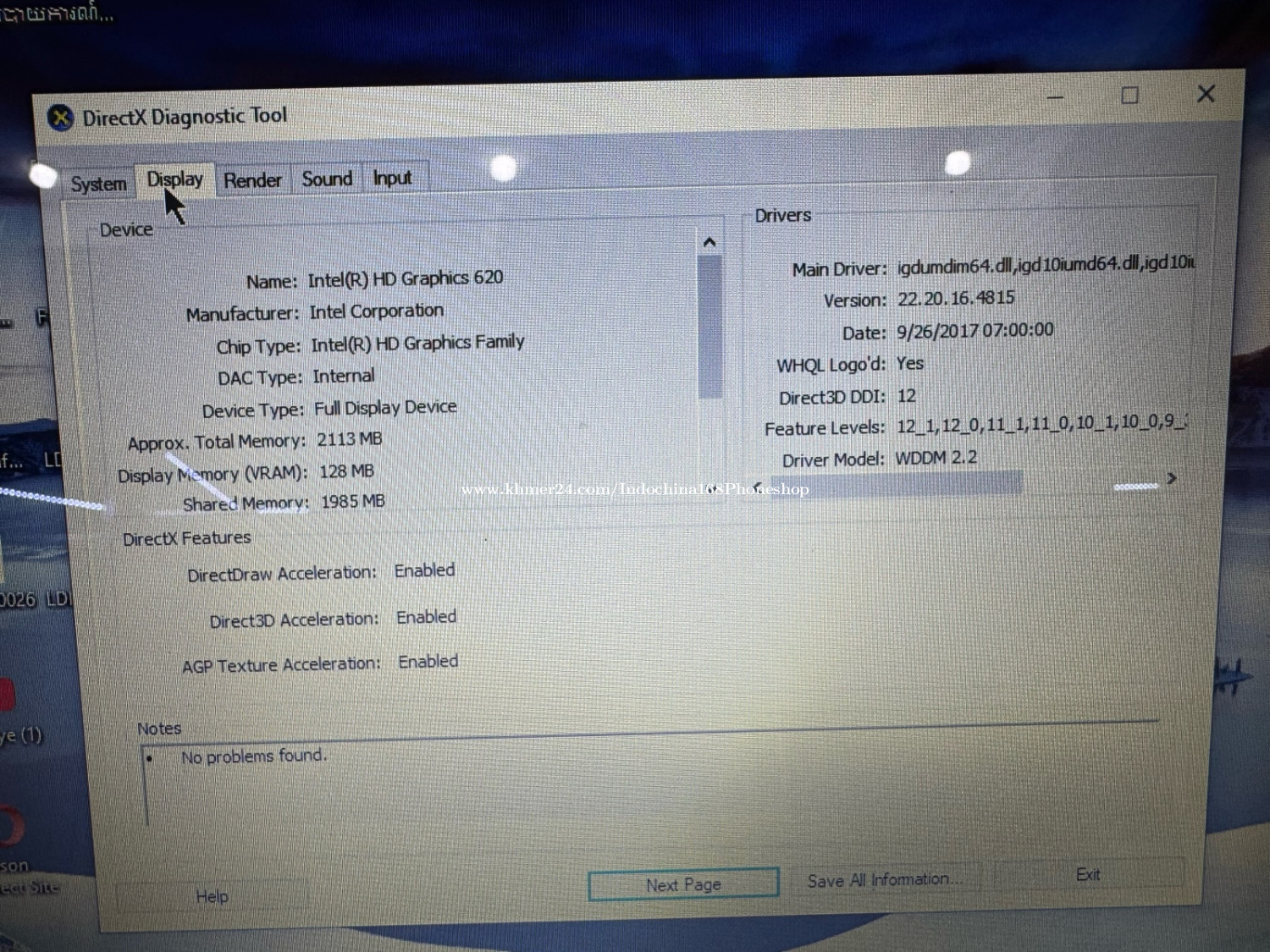Image resolution: width=1270 pixels, height=952 pixels.
Task: Click the manufacturer value 'Intel Corporation'
Action: [376, 311]
